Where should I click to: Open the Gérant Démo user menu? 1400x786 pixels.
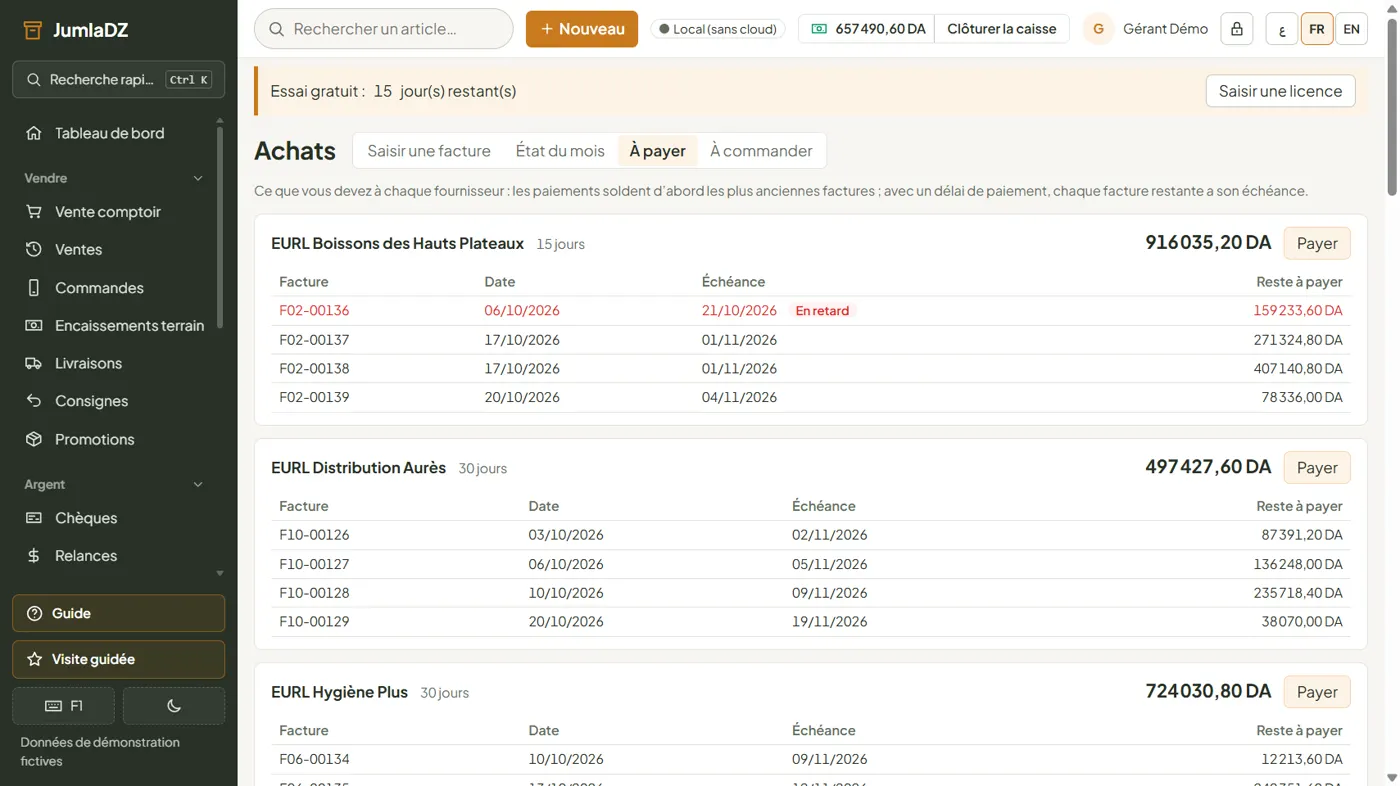[x=1146, y=29]
